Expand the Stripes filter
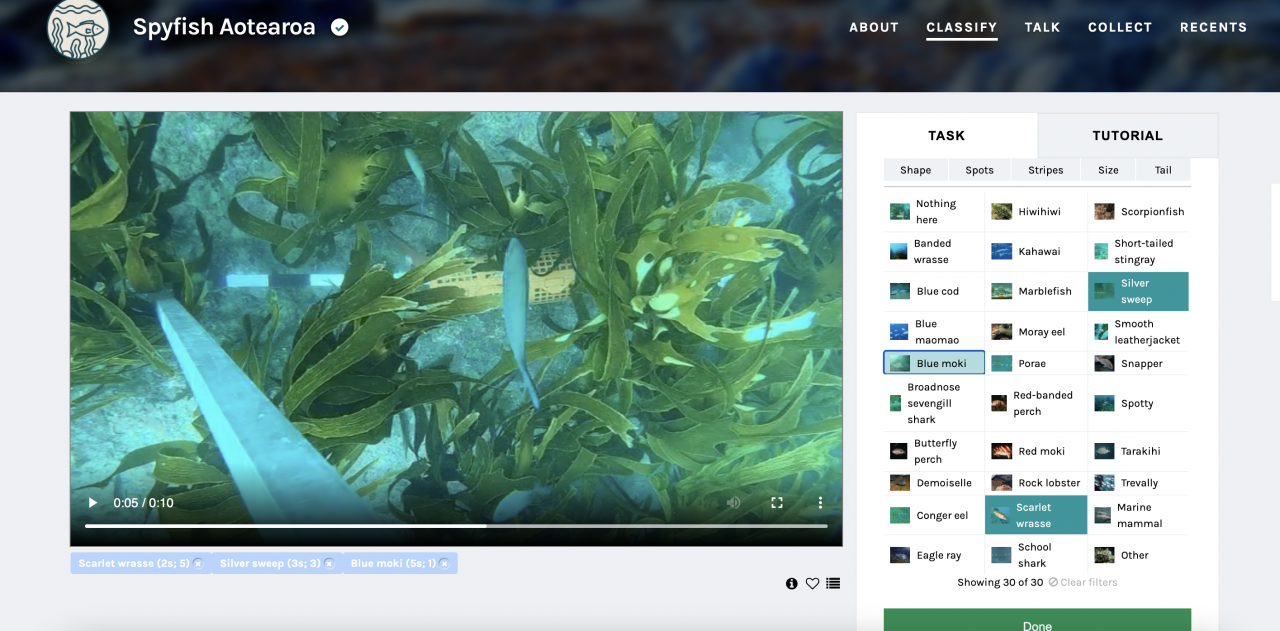 1045,170
